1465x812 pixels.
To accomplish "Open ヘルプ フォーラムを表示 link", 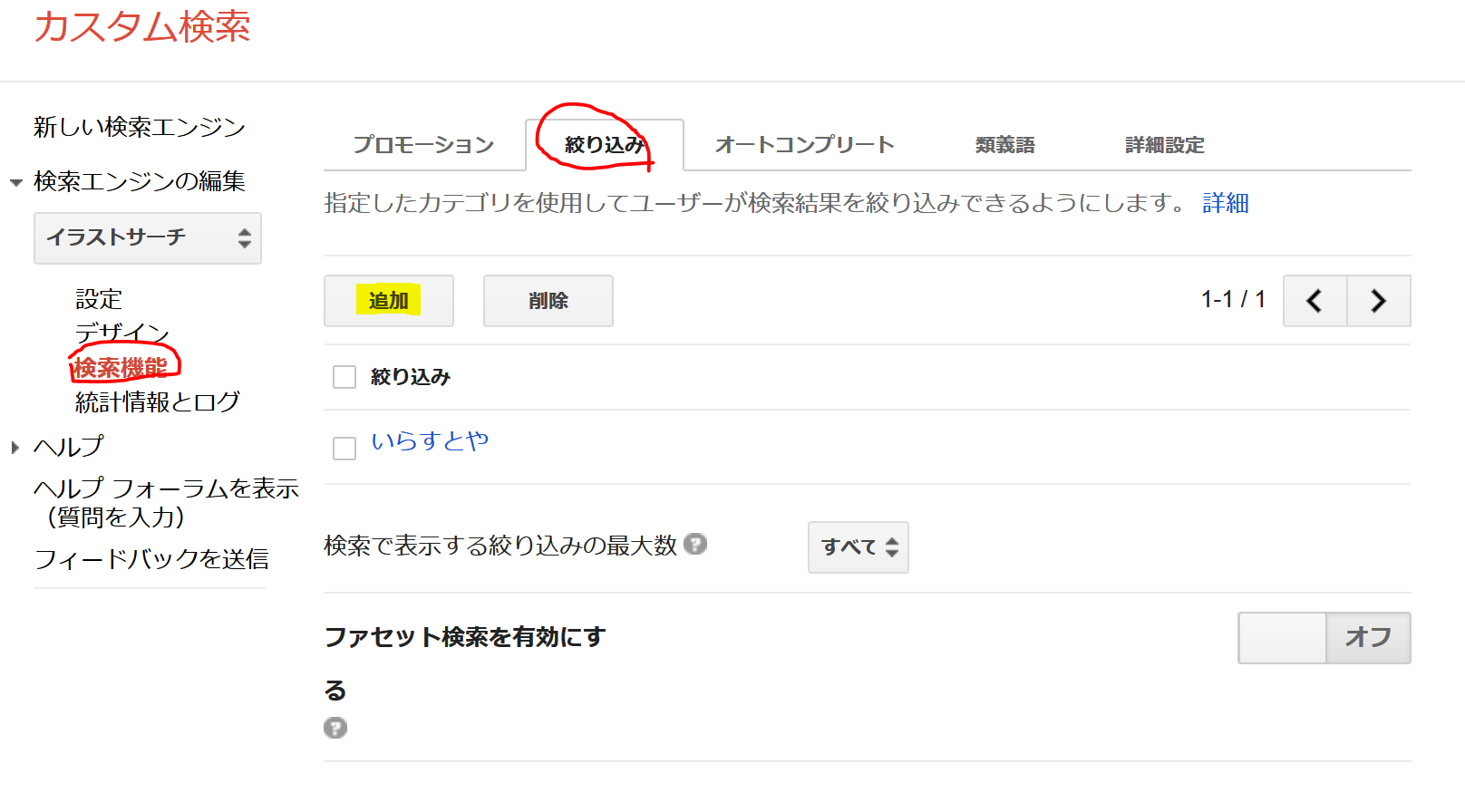I will click(x=167, y=502).
